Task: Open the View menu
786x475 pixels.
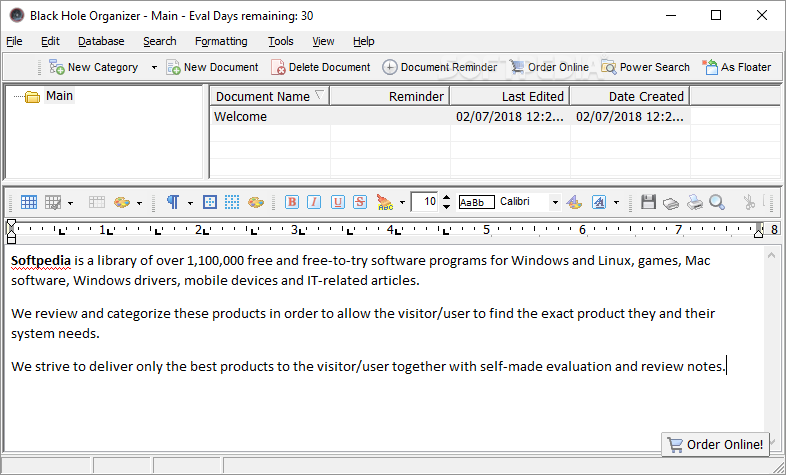Action: point(323,42)
